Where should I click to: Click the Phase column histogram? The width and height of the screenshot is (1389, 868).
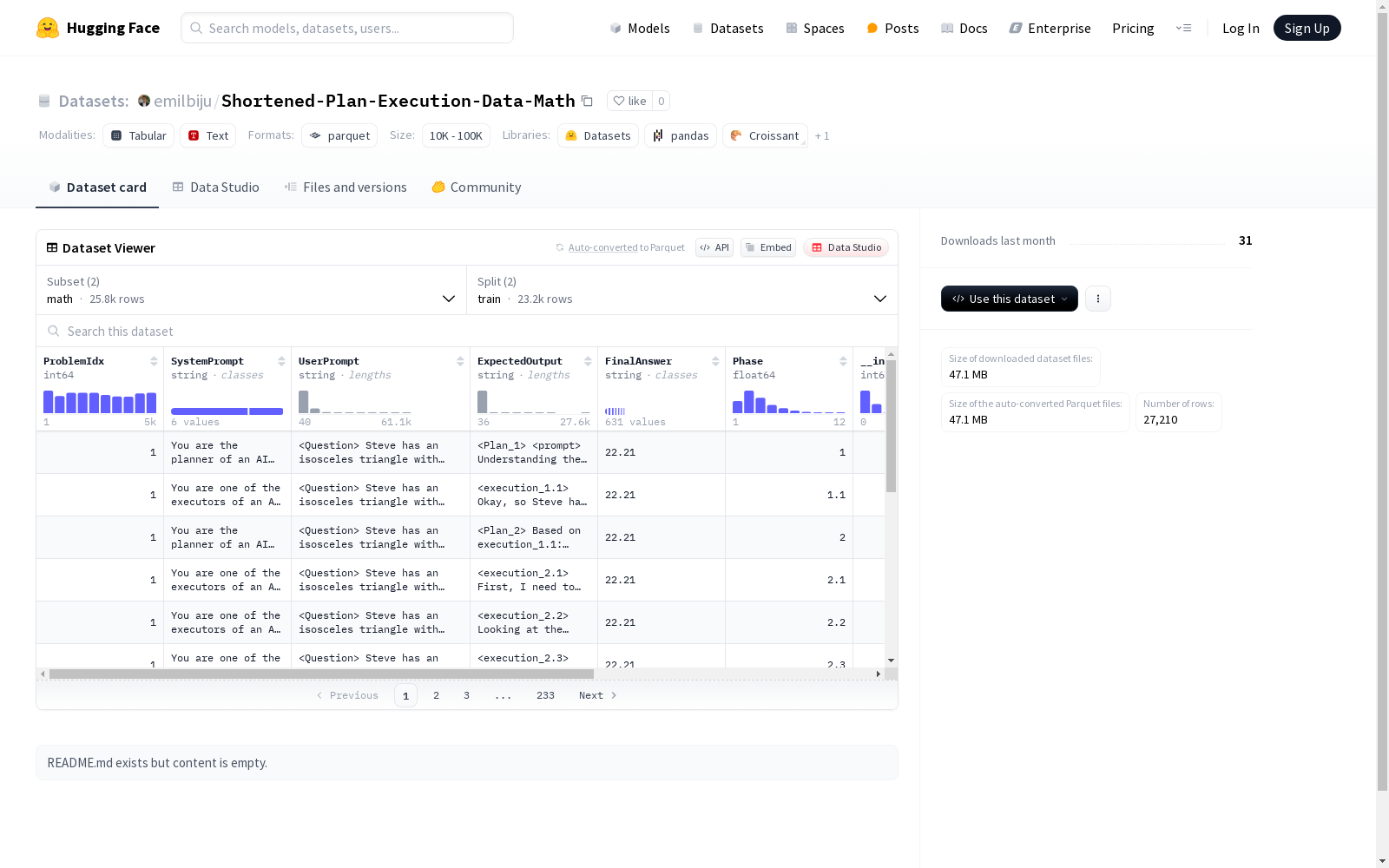pos(789,402)
